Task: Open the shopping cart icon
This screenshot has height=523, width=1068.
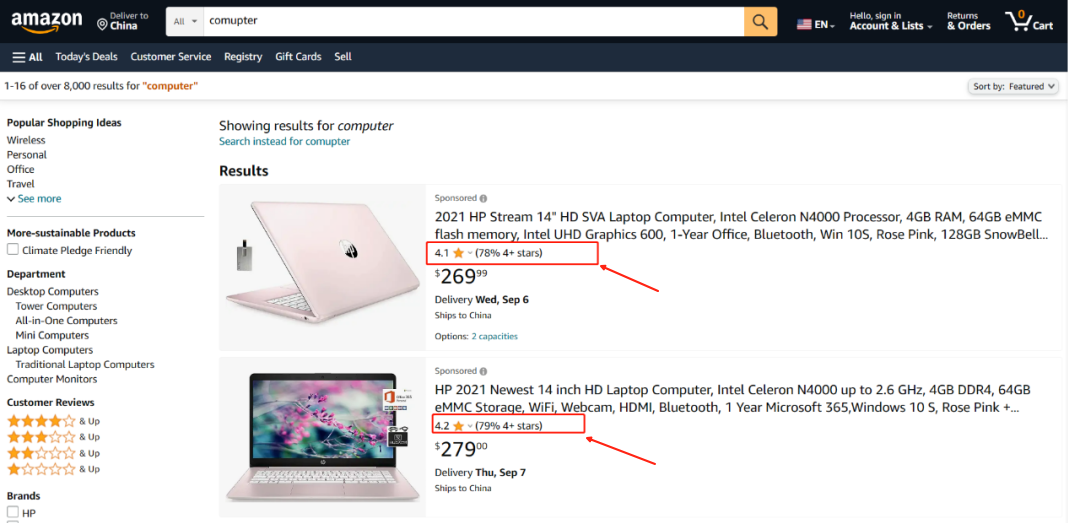Action: click(x=1029, y=22)
